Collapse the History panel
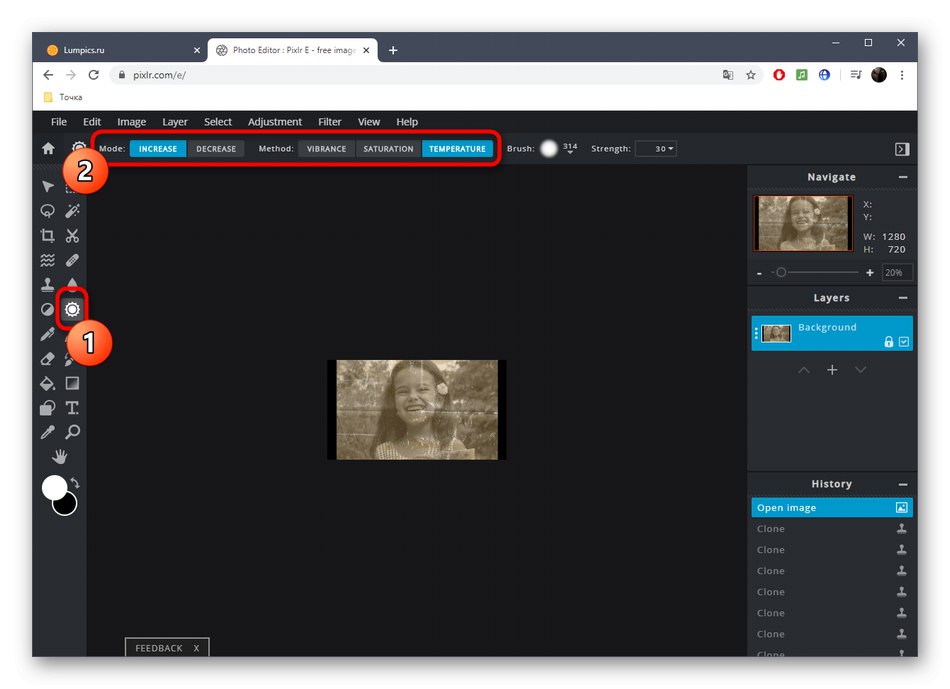The height and width of the screenshot is (689, 950). pyautogui.click(x=903, y=485)
